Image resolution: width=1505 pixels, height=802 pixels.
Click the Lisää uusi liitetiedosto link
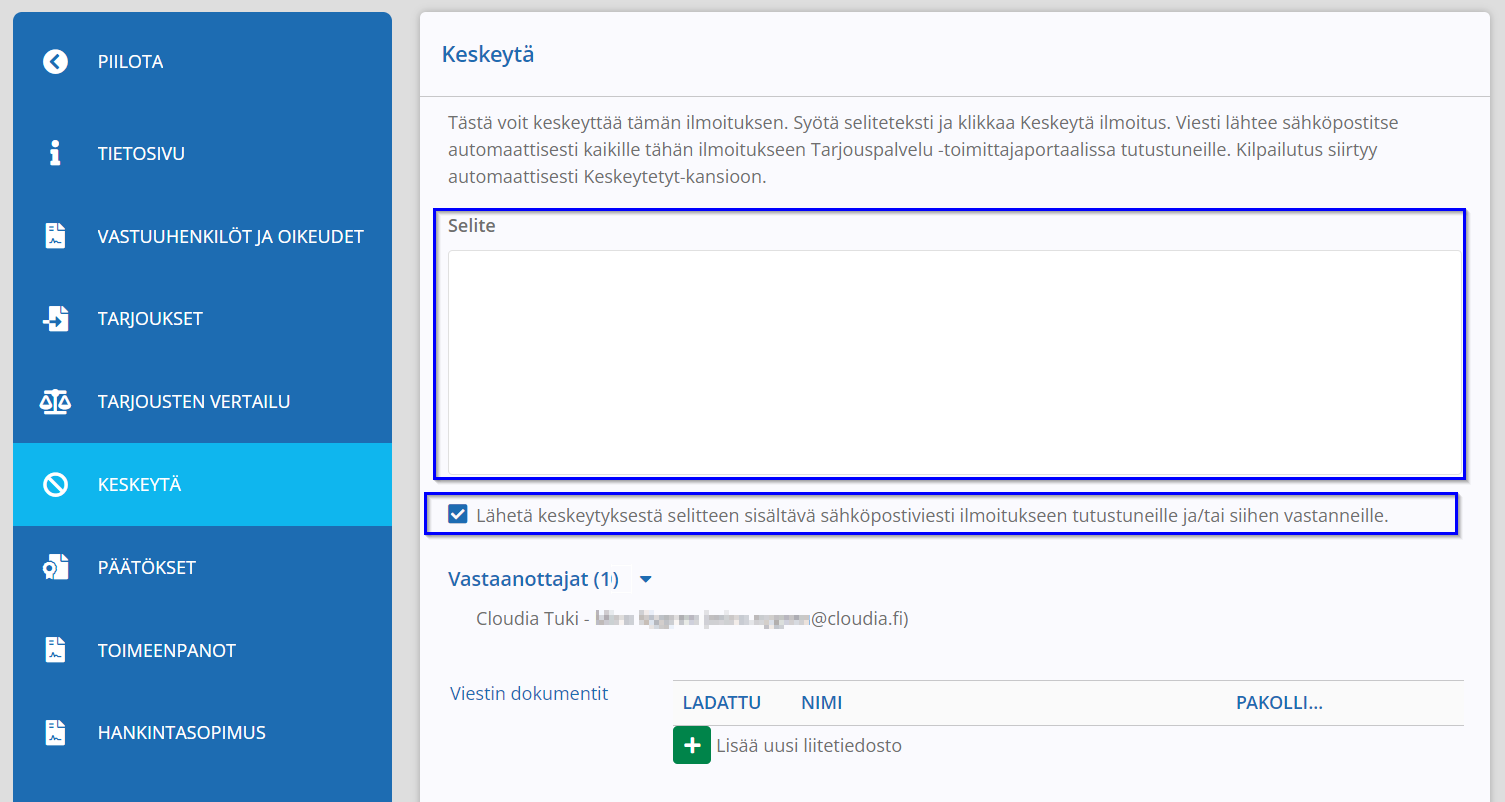[809, 746]
